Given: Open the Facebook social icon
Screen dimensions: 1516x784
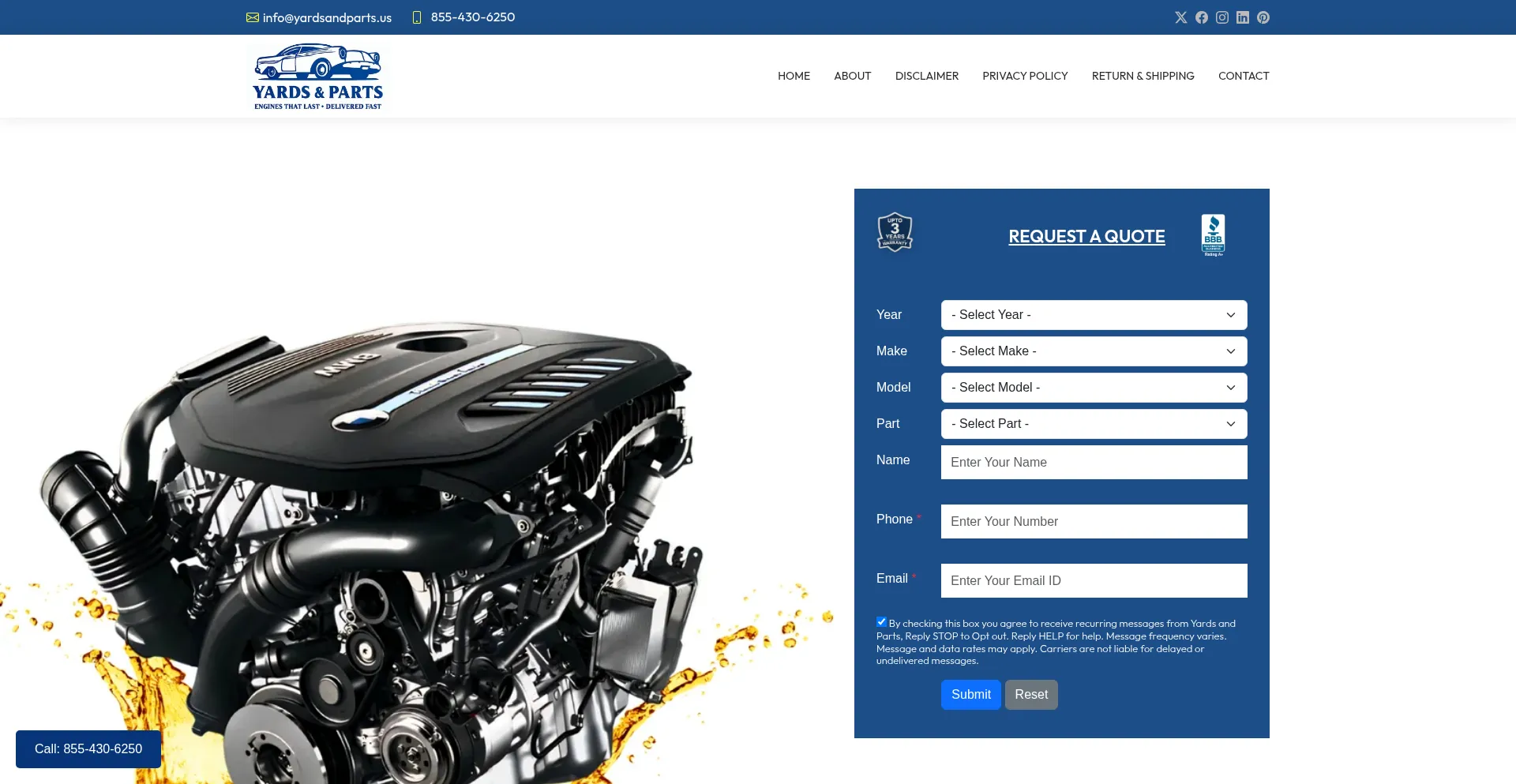Looking at the screenshot, I should pyautogui.click(x=1201, y=17).
